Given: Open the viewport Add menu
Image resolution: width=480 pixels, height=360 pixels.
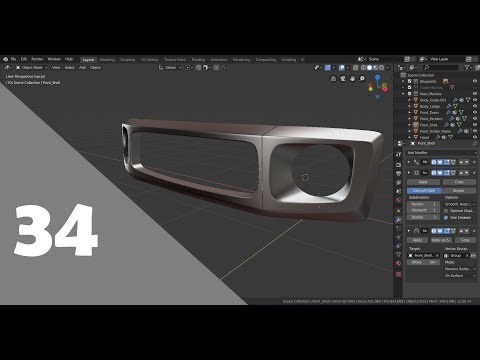Looking at the screenshot, I should 82,68.
